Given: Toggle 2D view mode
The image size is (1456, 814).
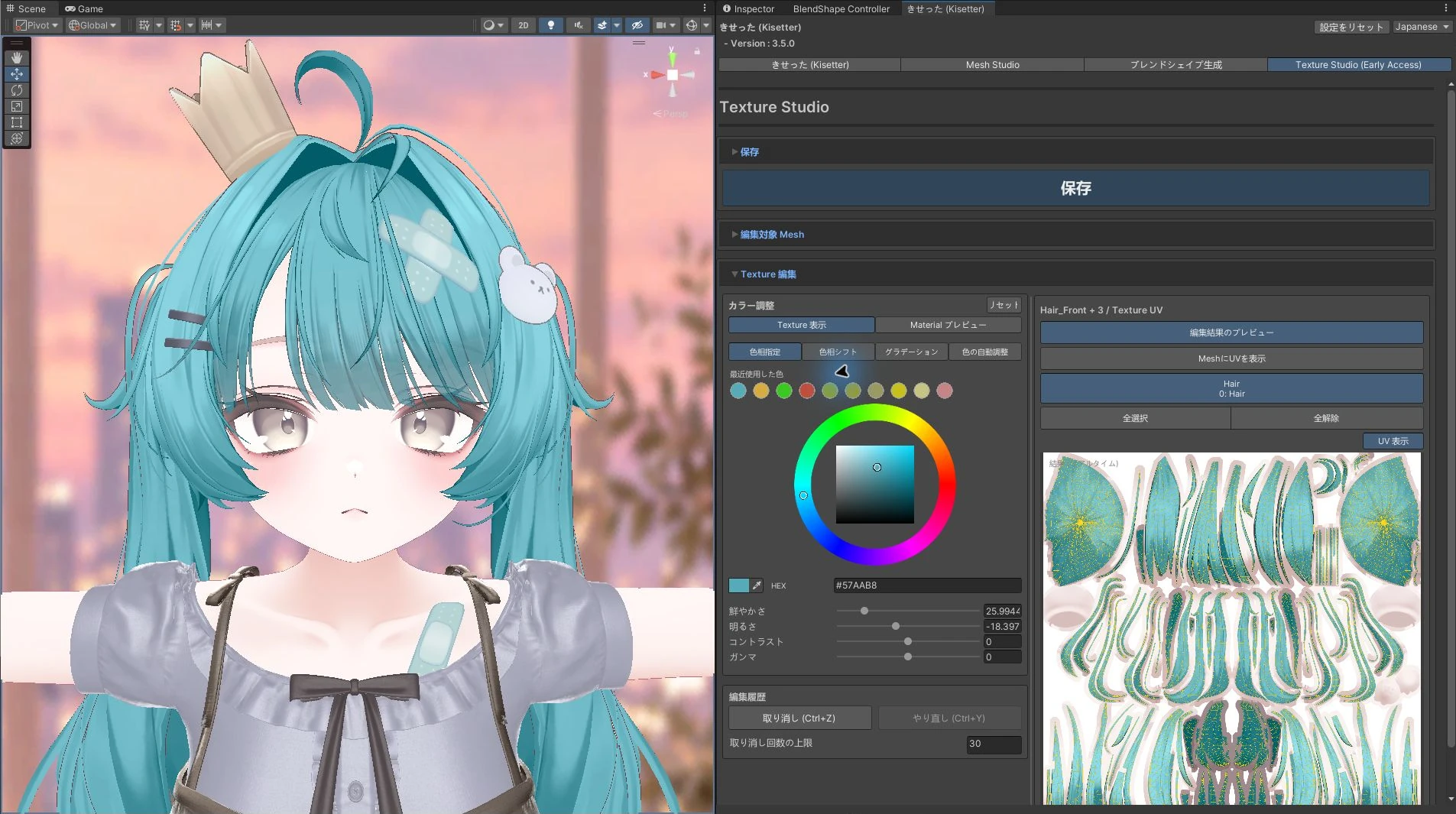Looking at the screenshot, I should 524,25.
